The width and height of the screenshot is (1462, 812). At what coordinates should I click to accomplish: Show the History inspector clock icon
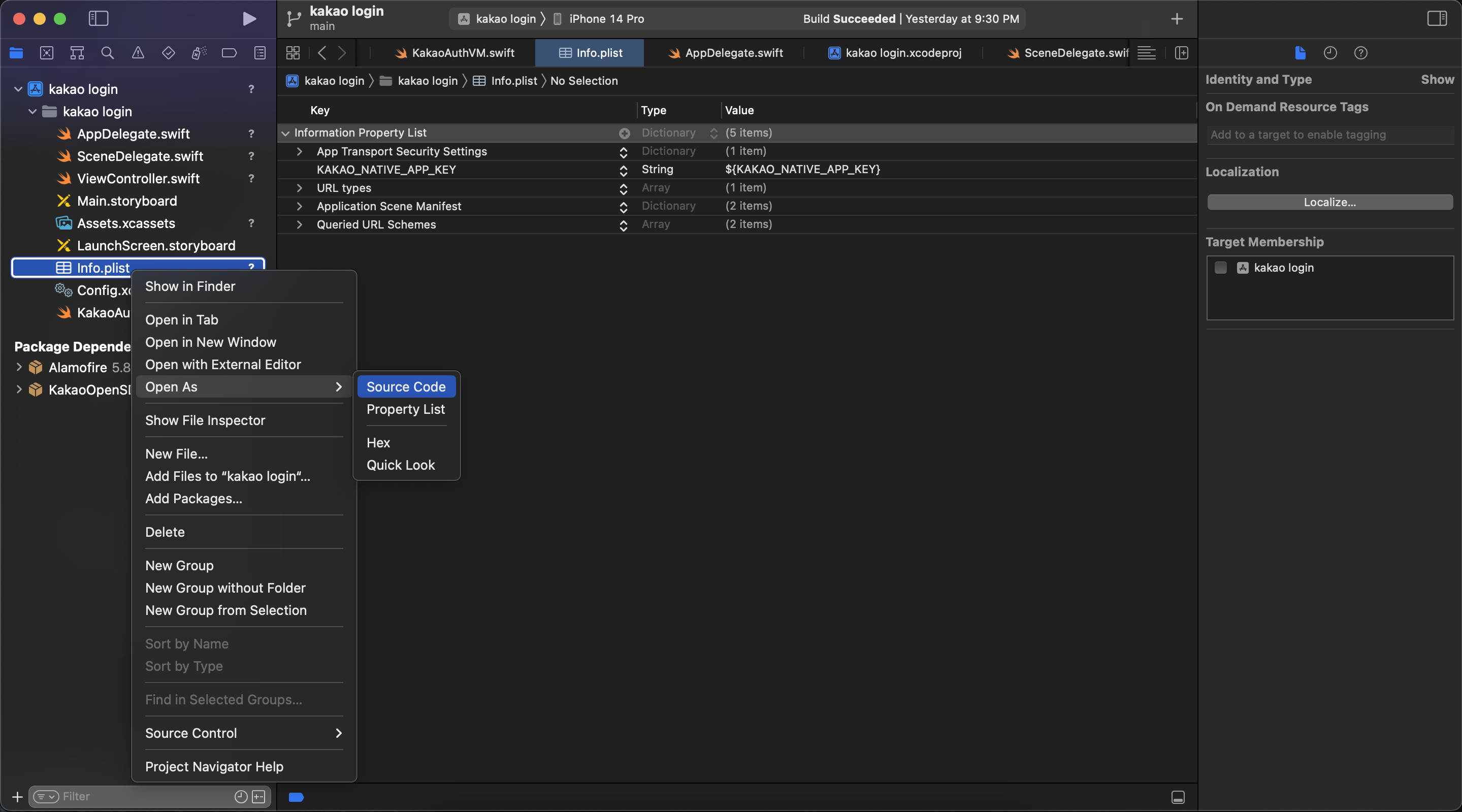1330,53
